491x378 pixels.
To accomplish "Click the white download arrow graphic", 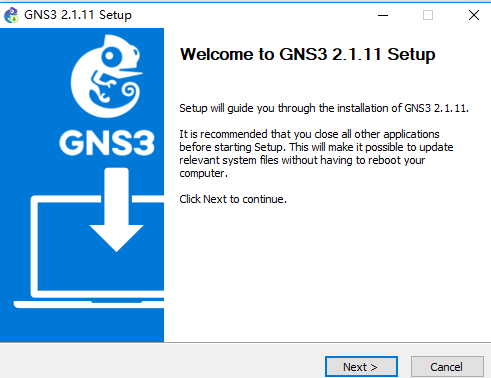I will (x=116, y=209).
